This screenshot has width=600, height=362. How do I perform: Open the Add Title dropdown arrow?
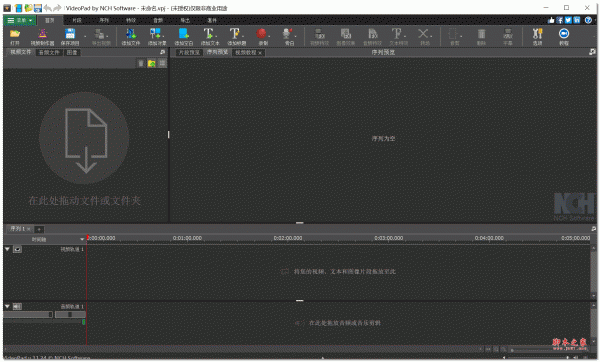[x=243, y=36]
